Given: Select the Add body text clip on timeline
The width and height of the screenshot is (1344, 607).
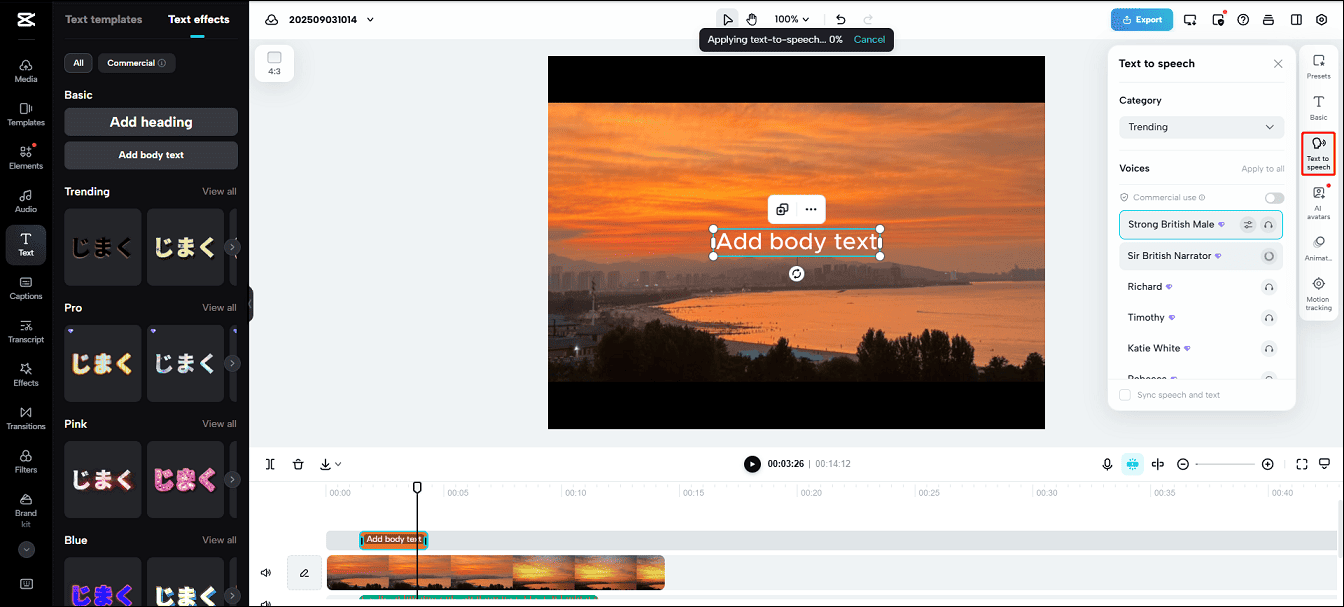Looking at the screenshot, I should 394,540.
